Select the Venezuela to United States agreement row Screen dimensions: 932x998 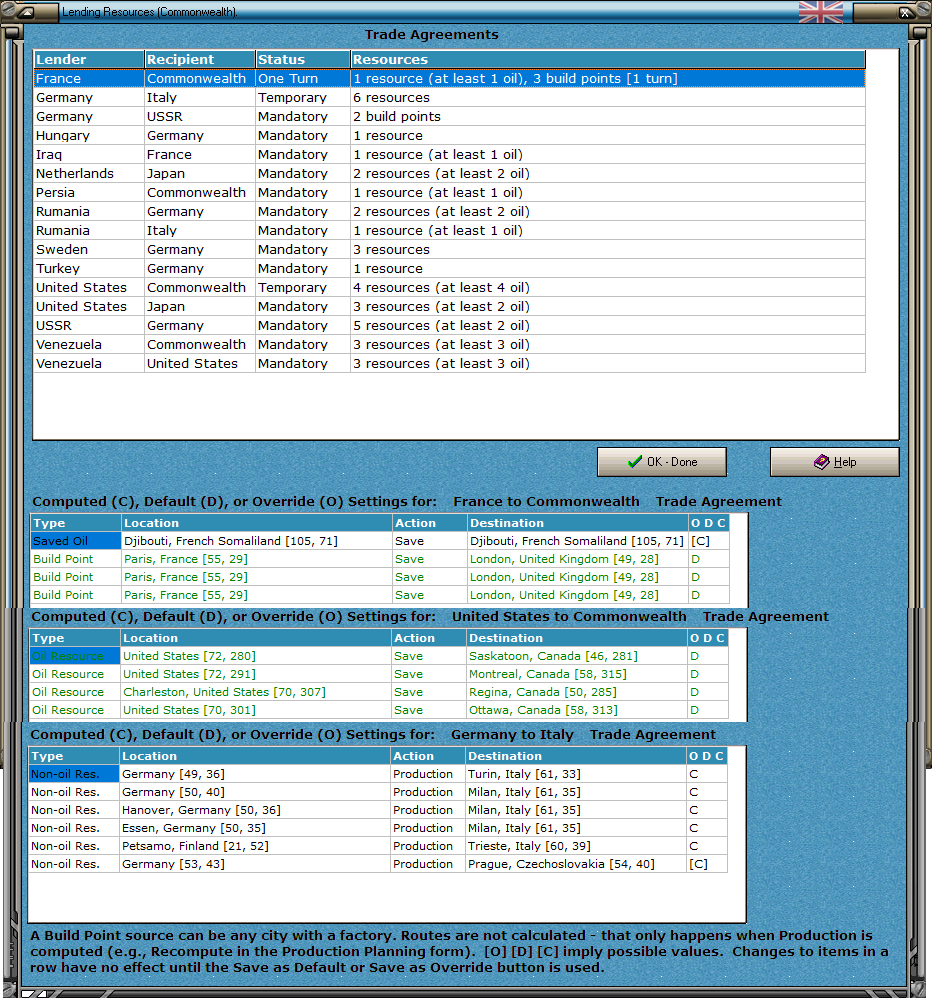click(x=449, y=363)
